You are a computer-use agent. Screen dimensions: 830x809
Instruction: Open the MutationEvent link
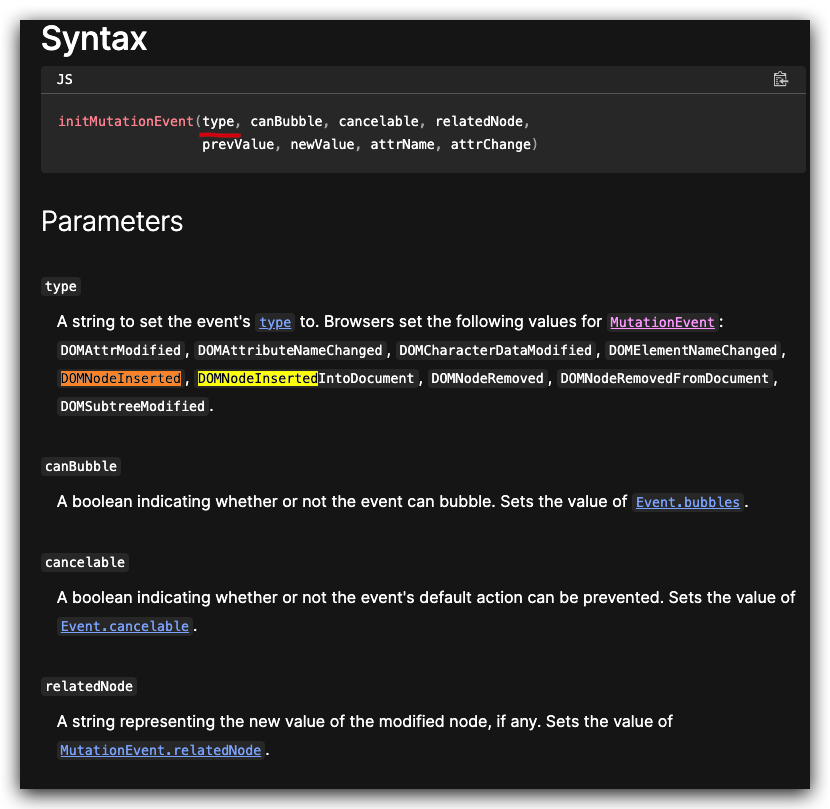662,322
